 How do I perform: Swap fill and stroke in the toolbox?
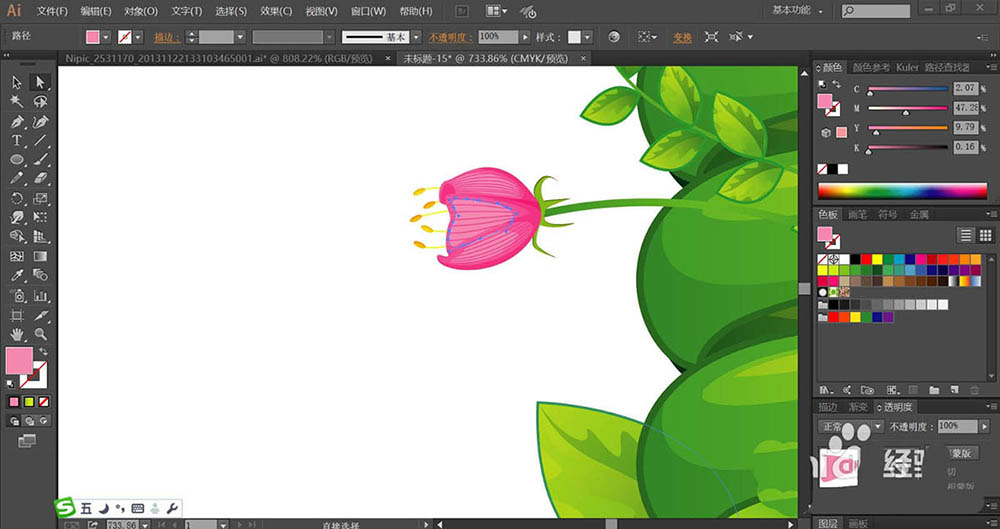click(x=43, y=352)
